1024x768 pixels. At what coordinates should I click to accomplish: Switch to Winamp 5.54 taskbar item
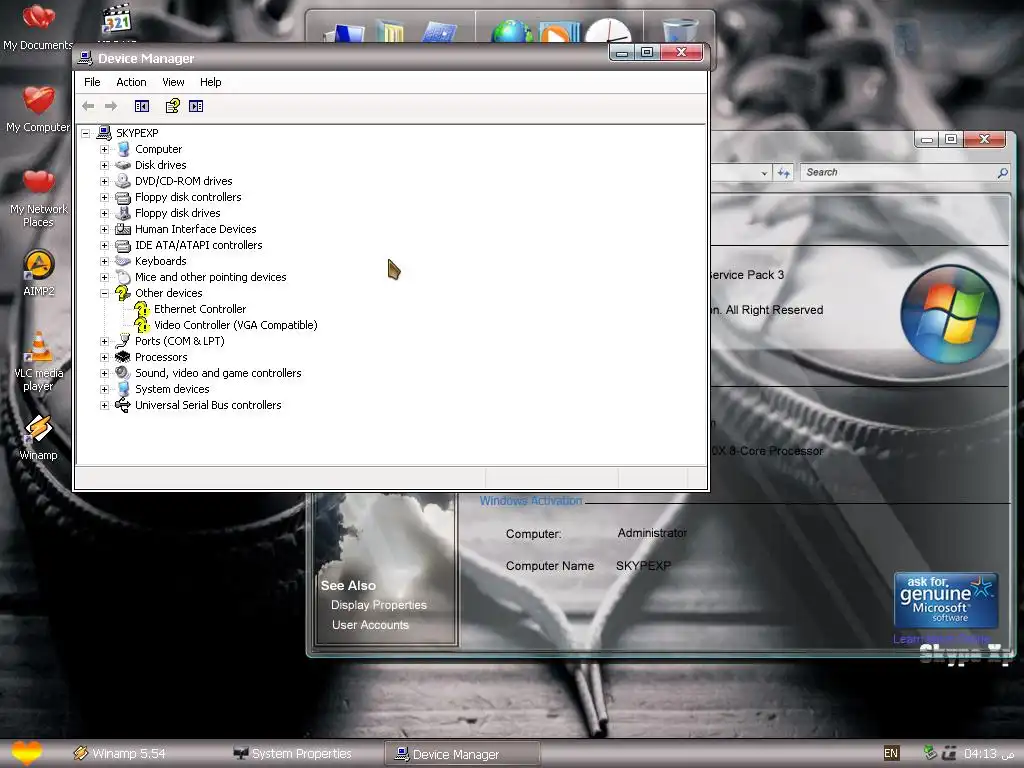tap(120, 754)
